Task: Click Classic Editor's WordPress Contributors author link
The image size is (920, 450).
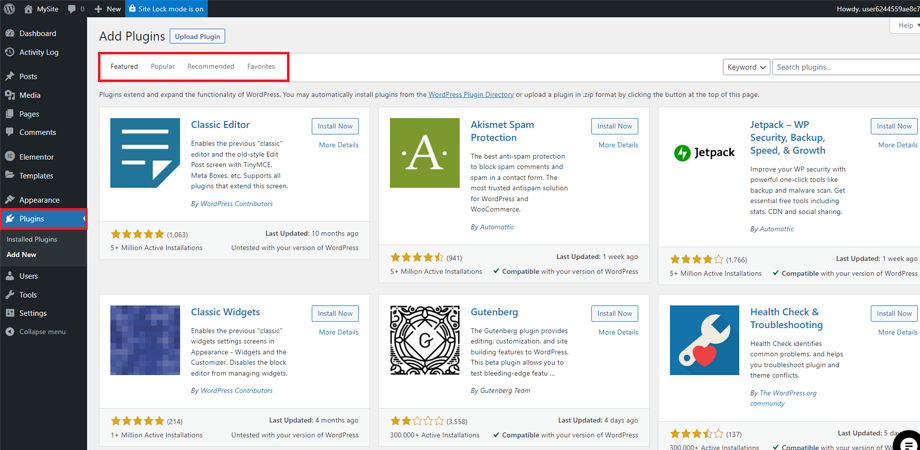Action: pyautogui.click(x=236, y=204)
